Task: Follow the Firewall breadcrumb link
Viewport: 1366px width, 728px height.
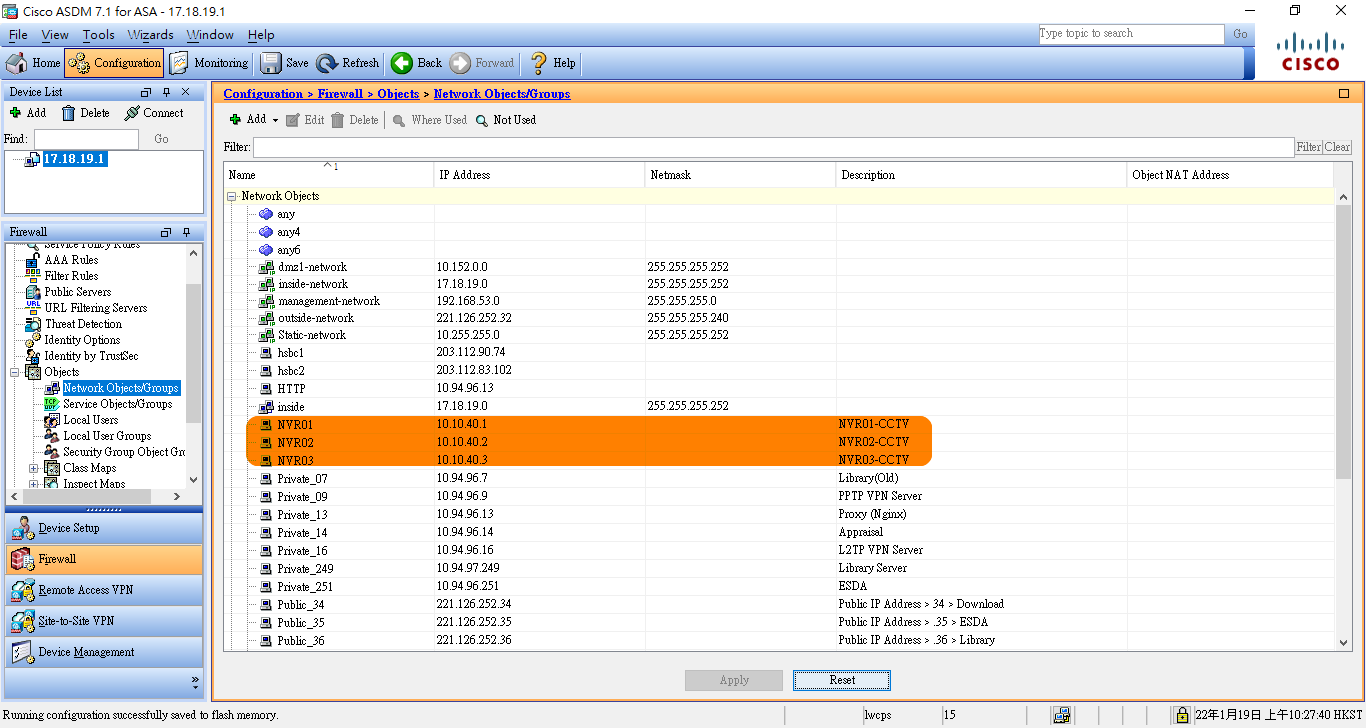Action: pos(340,94)
